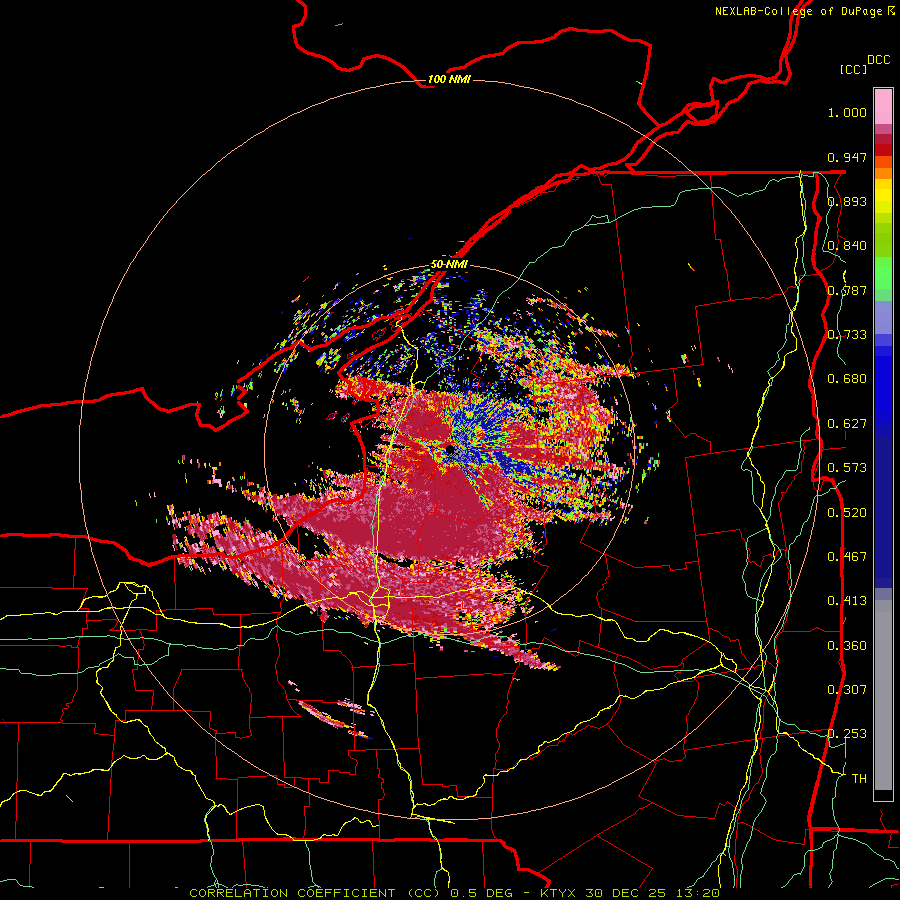This screenshot has width=900, height=900.
Task: Click the 0.520 legend value
Action: click(847, 513)
